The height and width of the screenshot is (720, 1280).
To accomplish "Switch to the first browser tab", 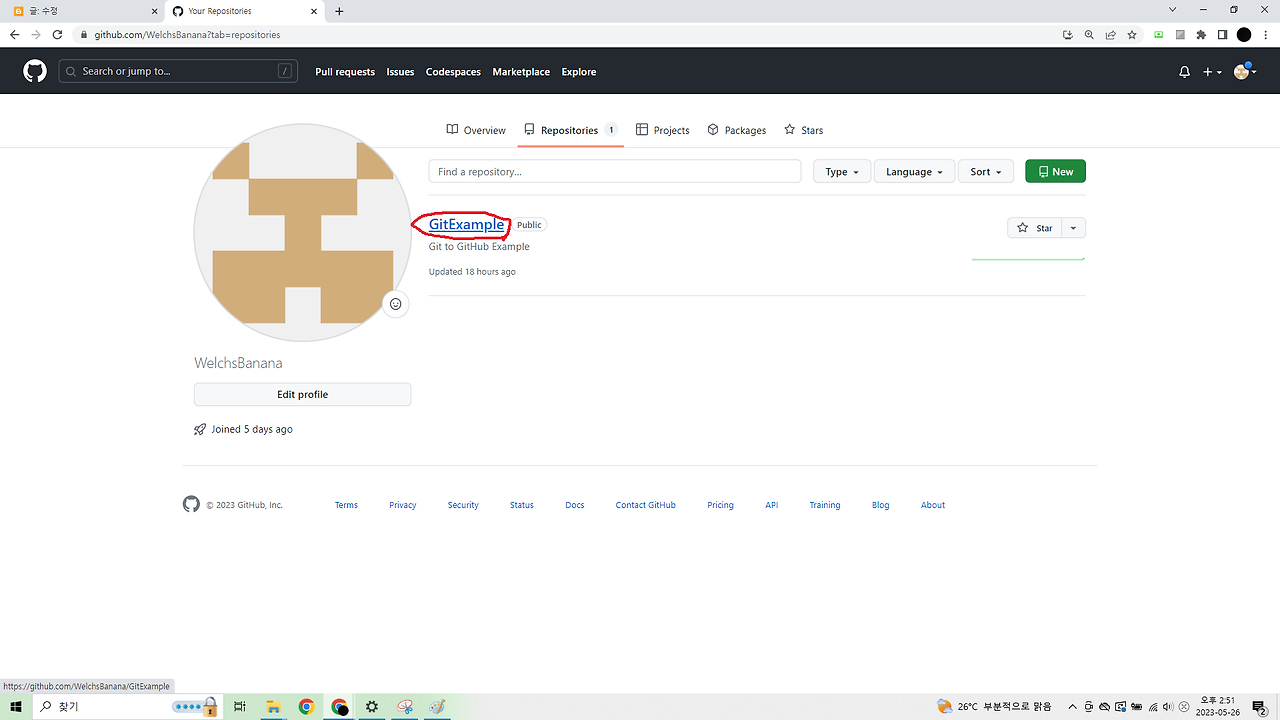I will [x=82, y=11].
